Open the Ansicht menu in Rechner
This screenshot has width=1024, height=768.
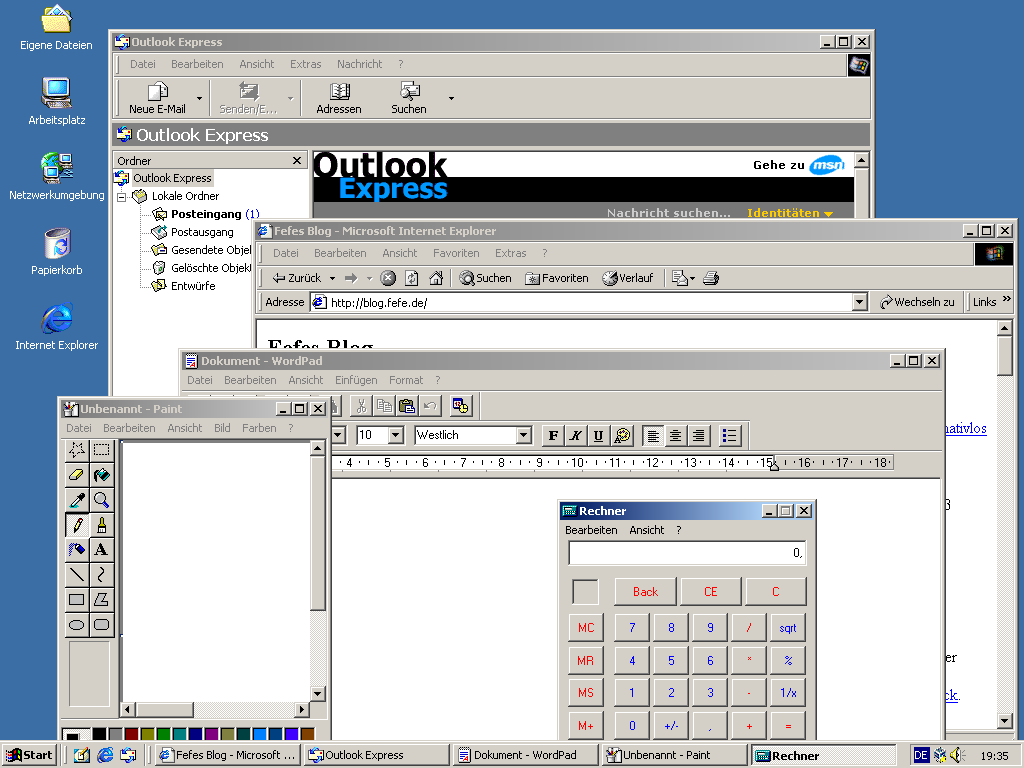click(x=647, y=530)
